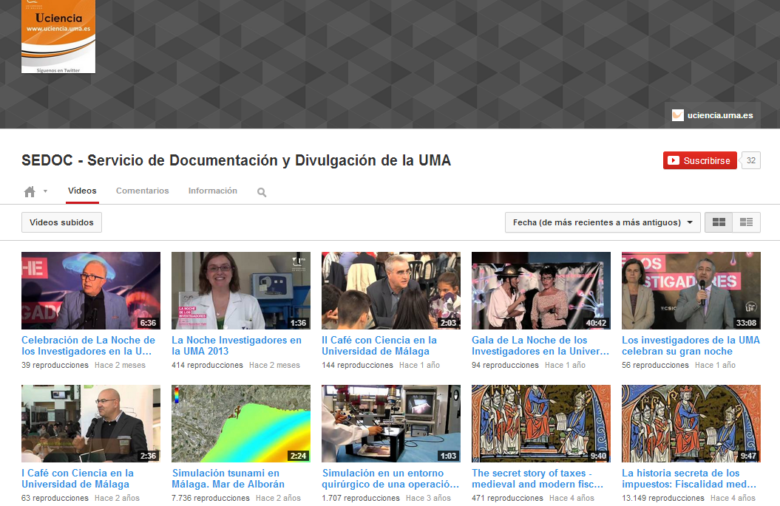The height and width of the screenshot is (506, 780).
Task: Open the uciencia.uma.es website link
Action: point(711,115)
